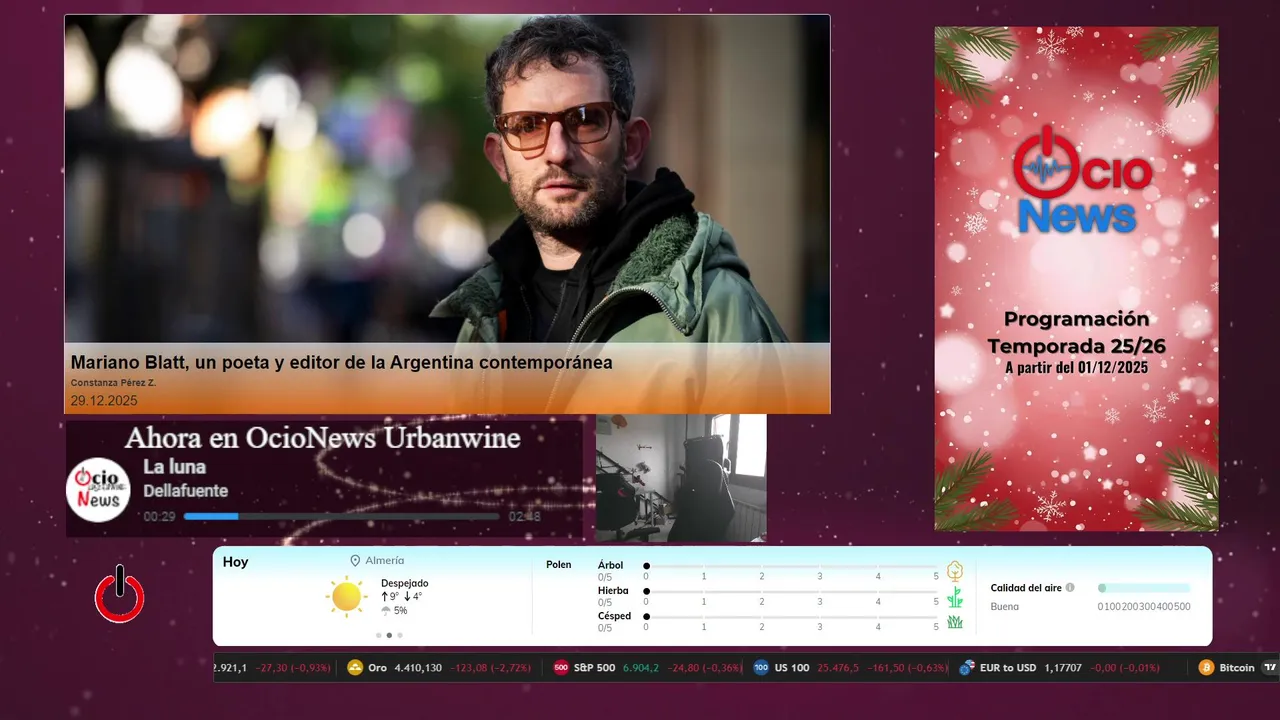This screenshot has height=720, width=1280.
Task: Click the article date 29.12.2025
Action: [x=104, y=401]
